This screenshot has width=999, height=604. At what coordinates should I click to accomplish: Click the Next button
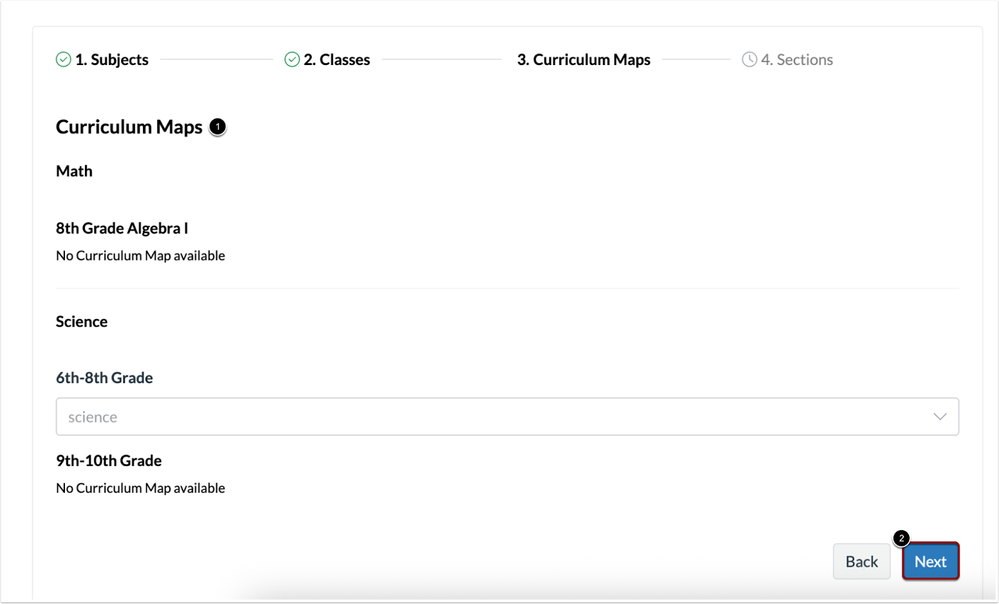930,561
